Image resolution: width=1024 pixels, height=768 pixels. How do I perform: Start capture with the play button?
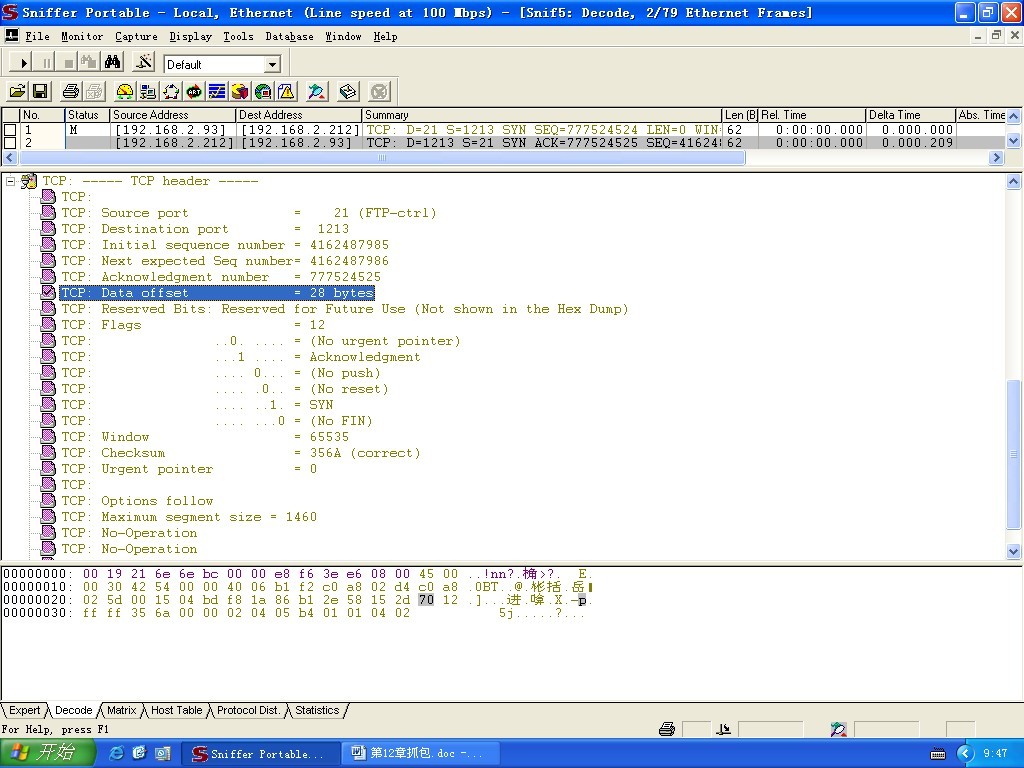coord(23,63)
